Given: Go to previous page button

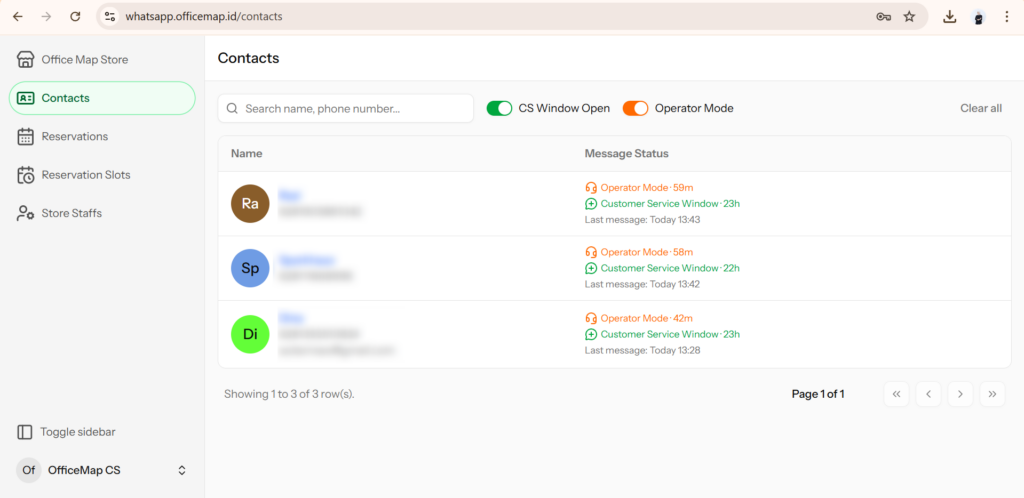Looking at the screenshot, I should (928, 394).
